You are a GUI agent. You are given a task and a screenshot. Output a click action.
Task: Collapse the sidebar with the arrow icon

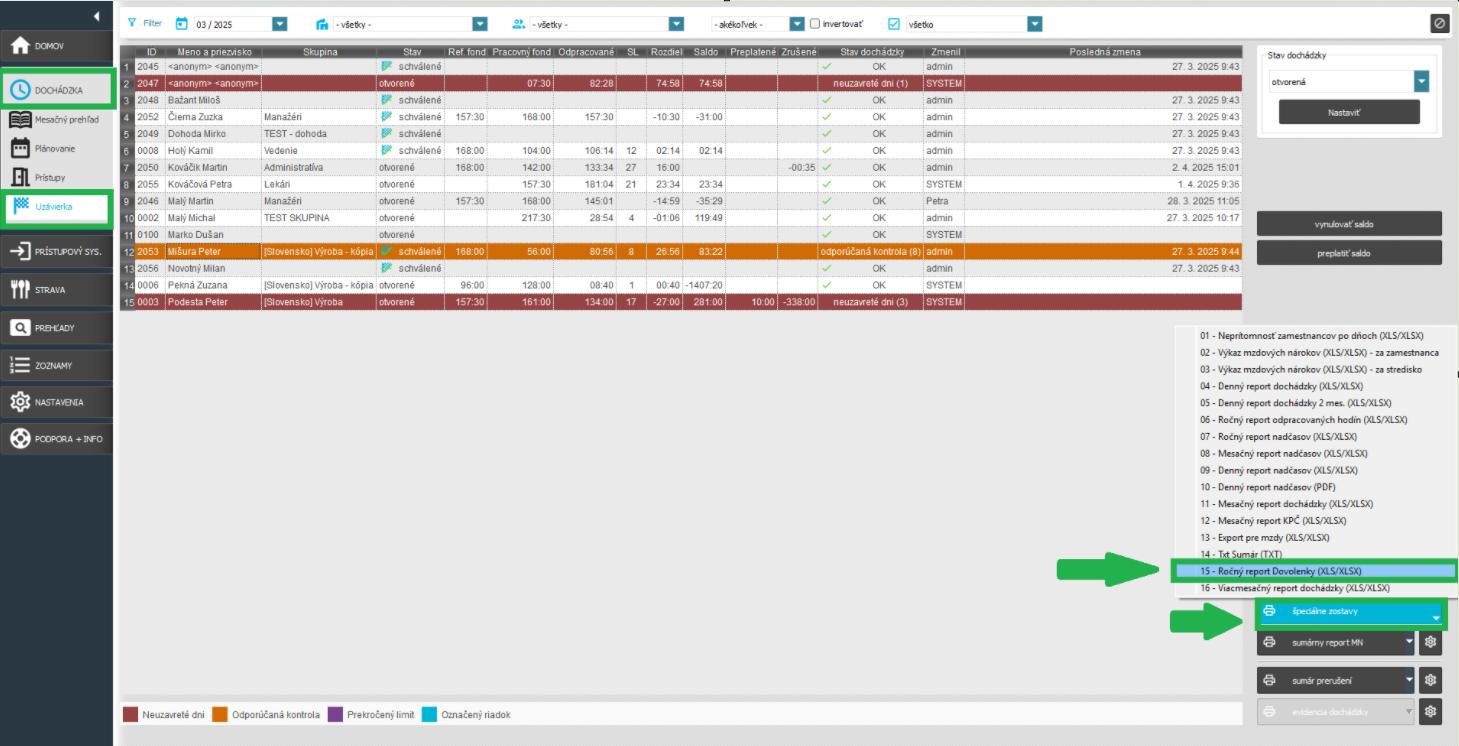(96, 16)
